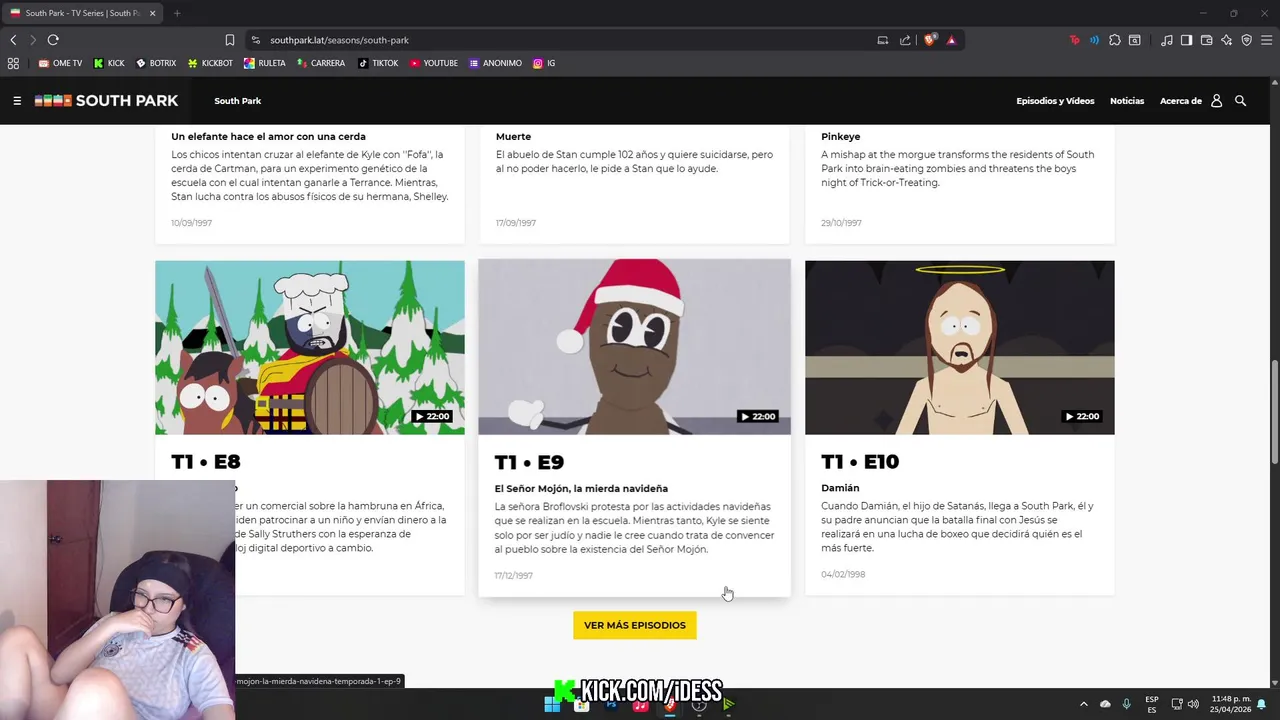This screenshot has height=720, width=1280.
Task: Open the South Park site hamburger menu
Action: tap(17, 101)
